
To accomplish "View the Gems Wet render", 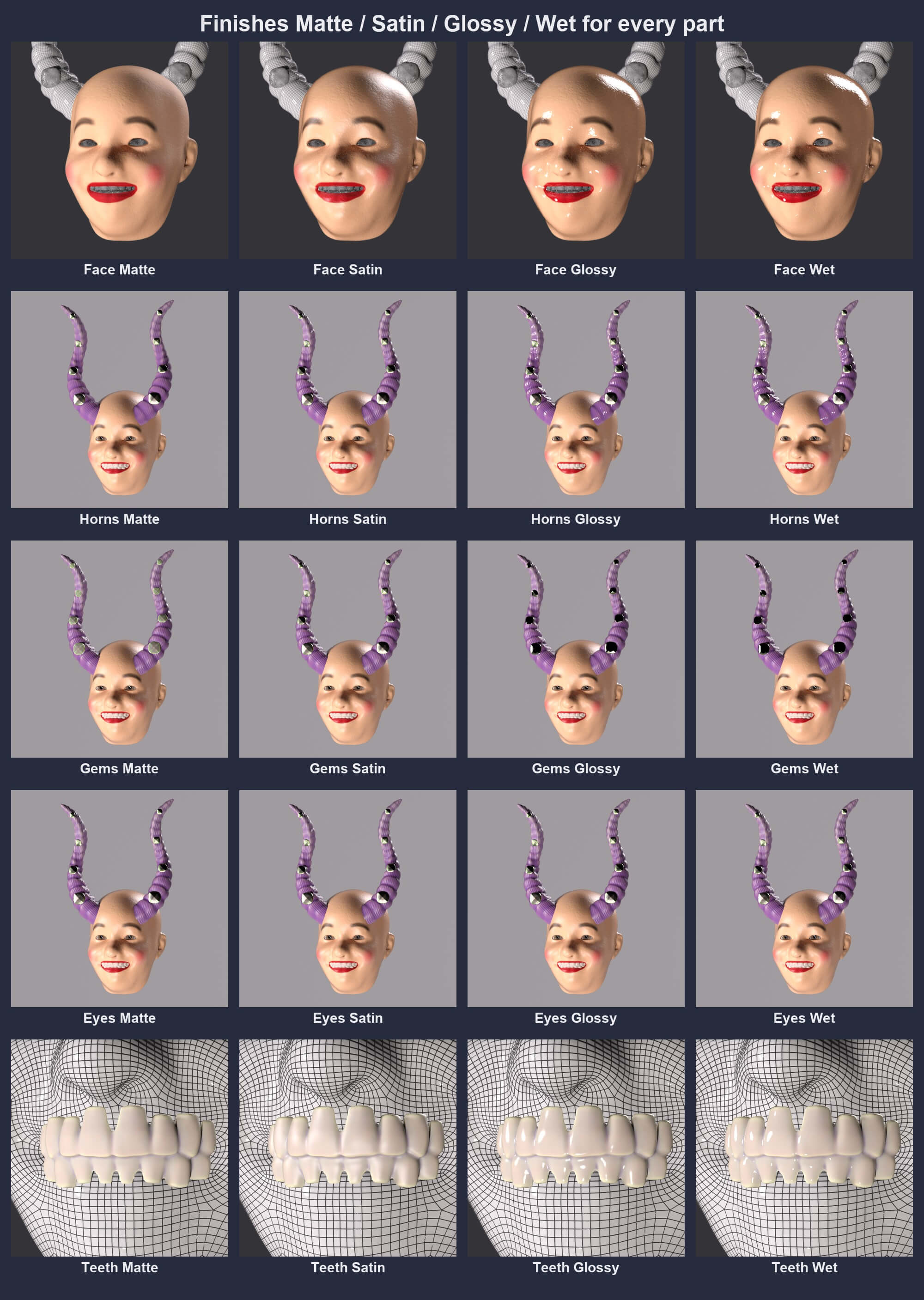I will [804, 649].
